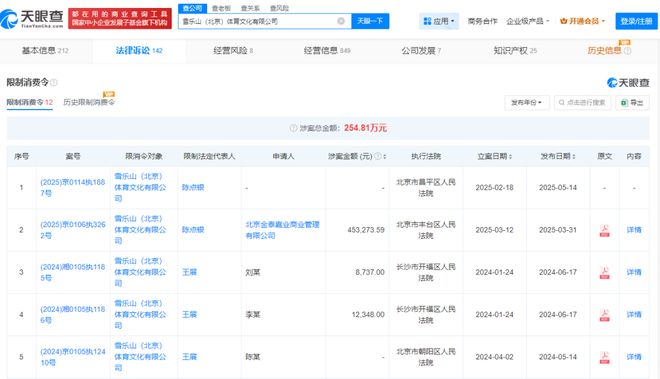
Task: Select 查公司 search mode tab
Action: pyautogui.click(x=192, y=8)
